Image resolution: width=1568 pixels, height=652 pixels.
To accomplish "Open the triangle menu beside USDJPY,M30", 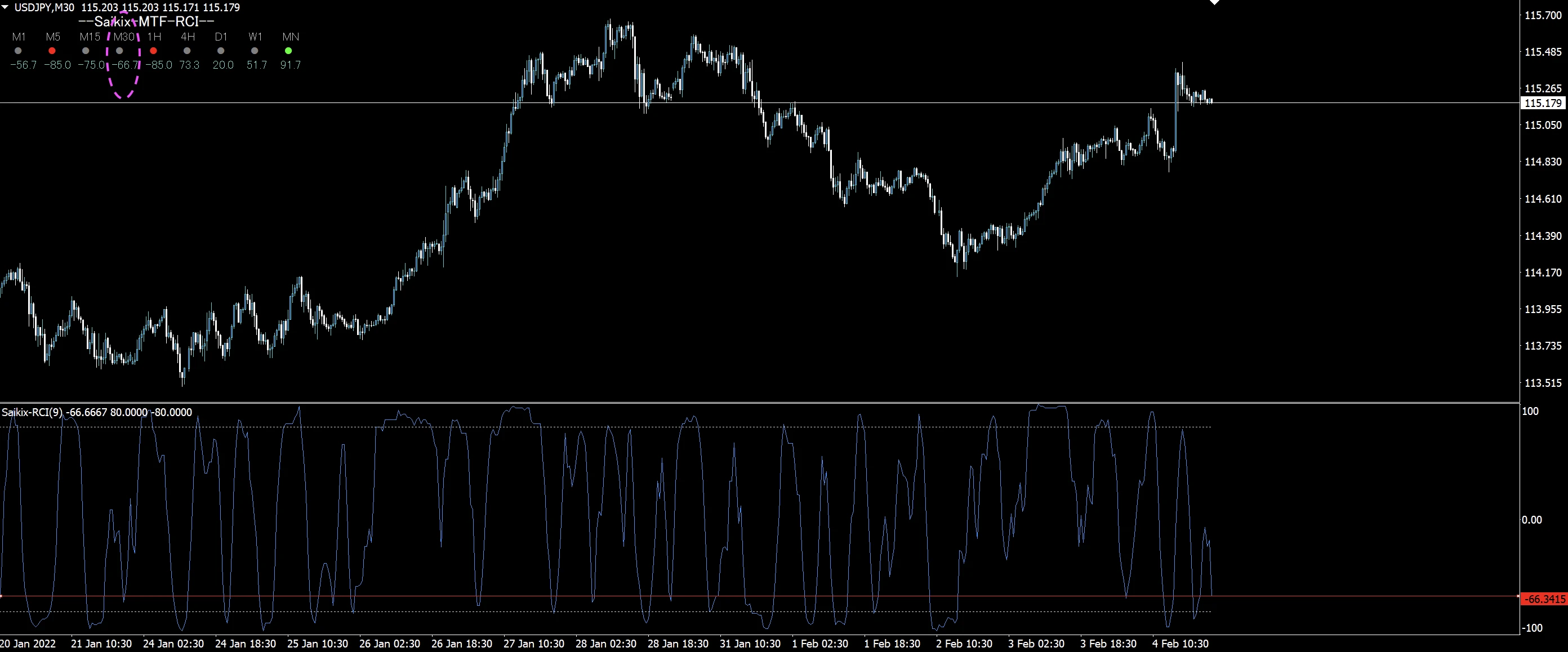I will point(6,7).
